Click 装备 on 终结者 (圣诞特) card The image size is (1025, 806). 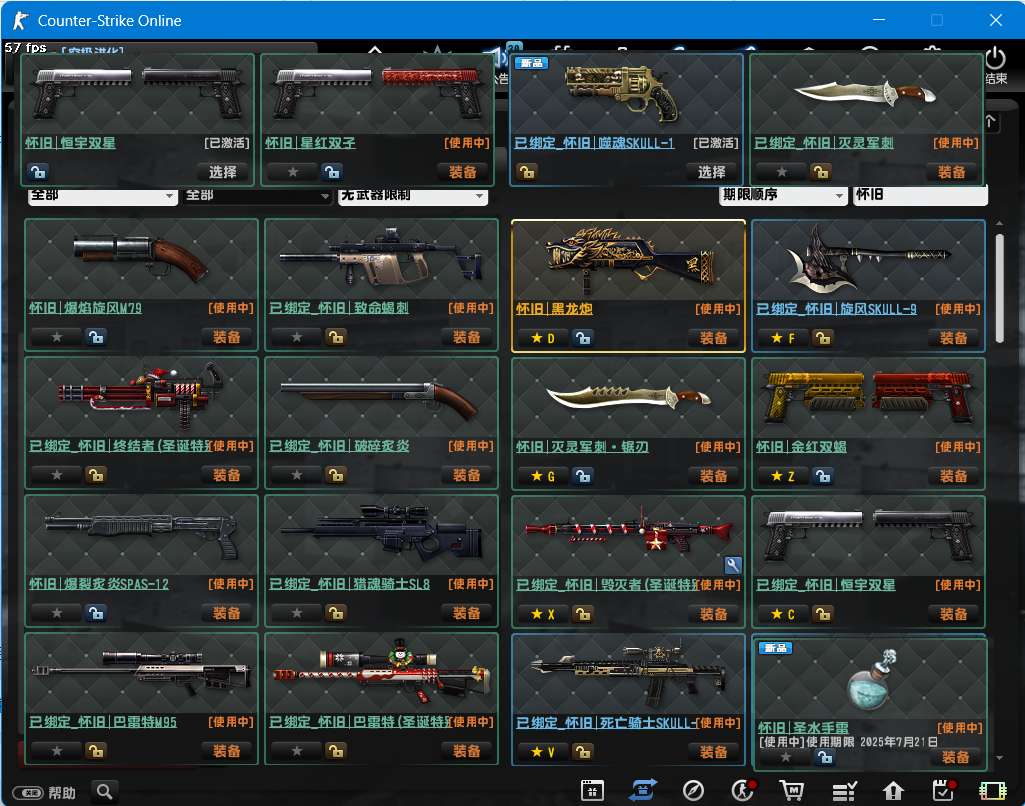pyautogui.click(x=226, y=475)
